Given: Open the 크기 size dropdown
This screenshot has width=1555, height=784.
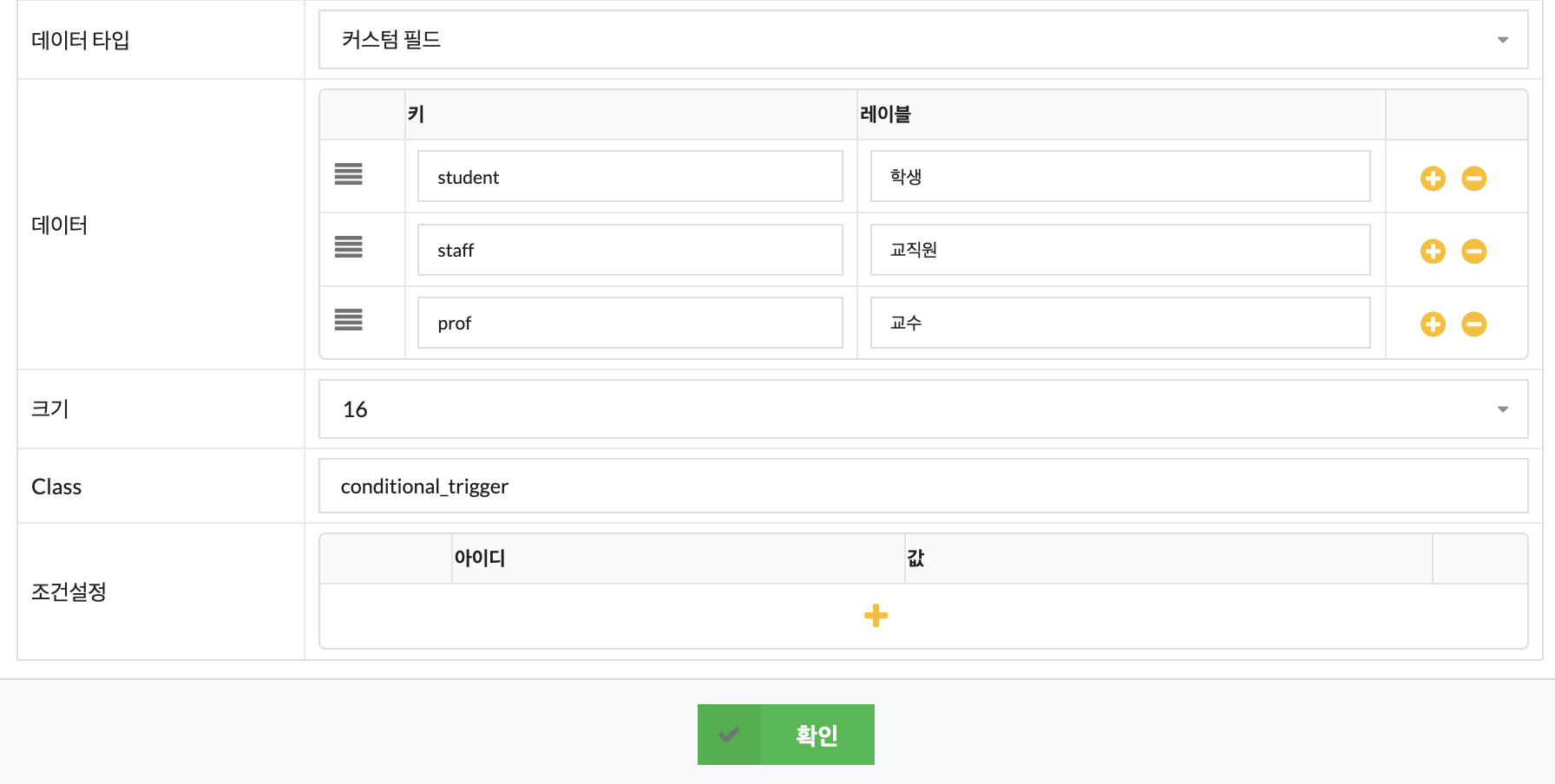Looking at the screenshot, I should (923, 409).
